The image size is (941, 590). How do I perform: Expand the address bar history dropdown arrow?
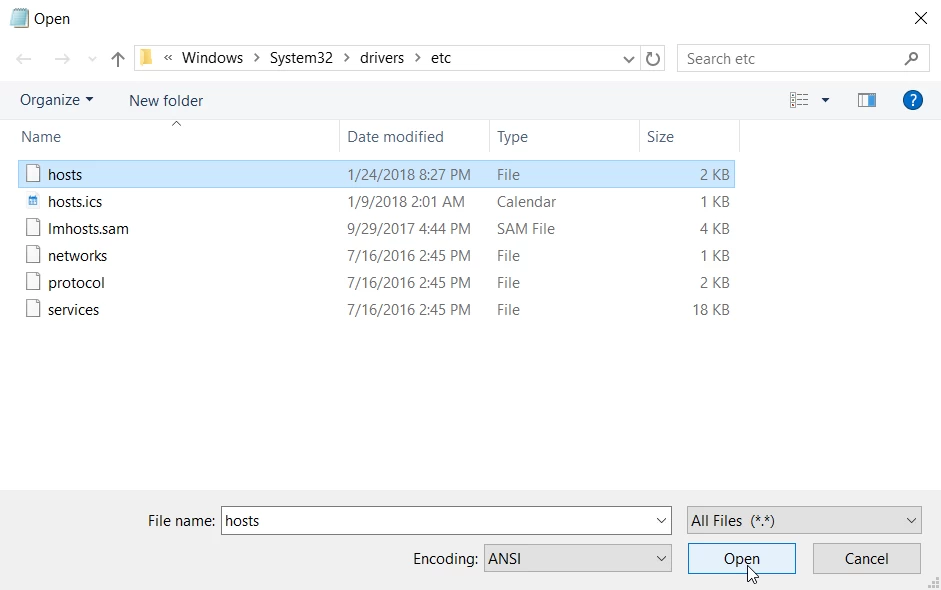coord(629,58)
